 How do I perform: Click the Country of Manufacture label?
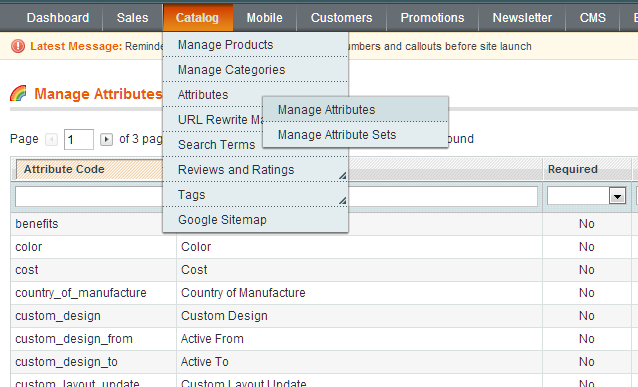(243, 293)
